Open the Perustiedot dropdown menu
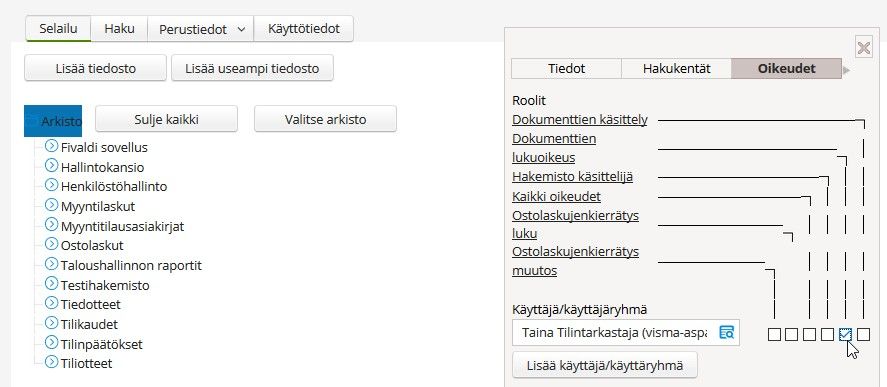Viewport: 887px width, 387px height. point(201,29)
